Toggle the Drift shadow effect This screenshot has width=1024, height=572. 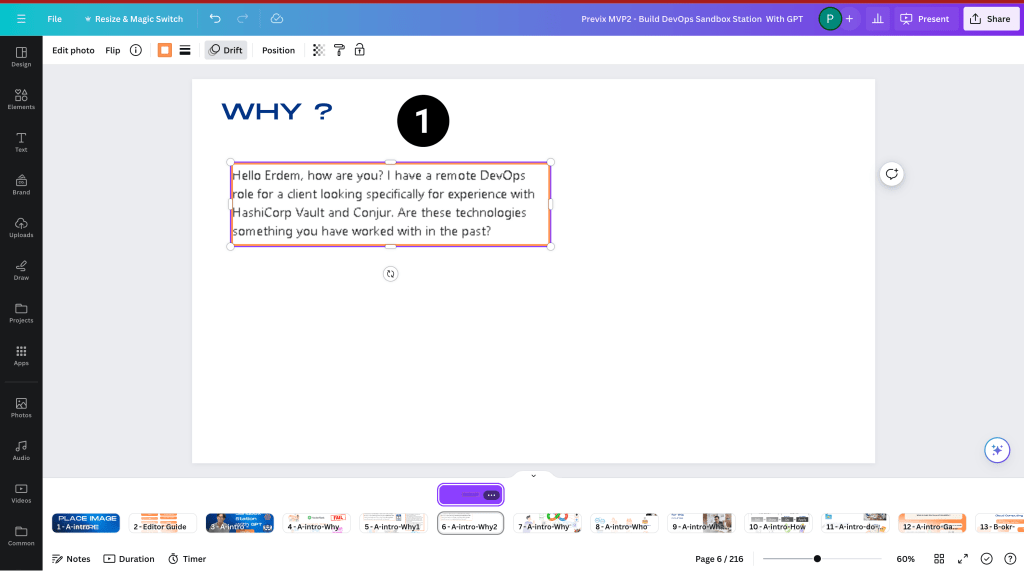pos(226,50)
